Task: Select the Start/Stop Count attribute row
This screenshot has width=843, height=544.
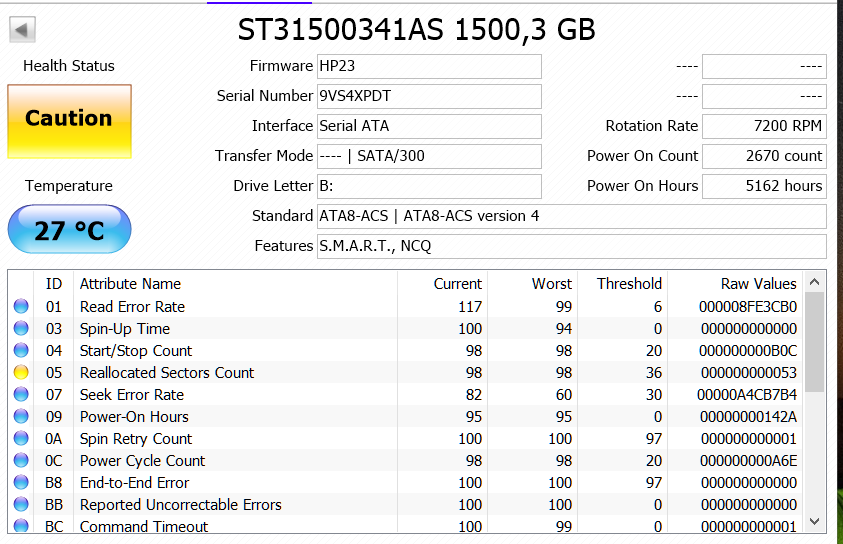Action: [x=405, y=350]
